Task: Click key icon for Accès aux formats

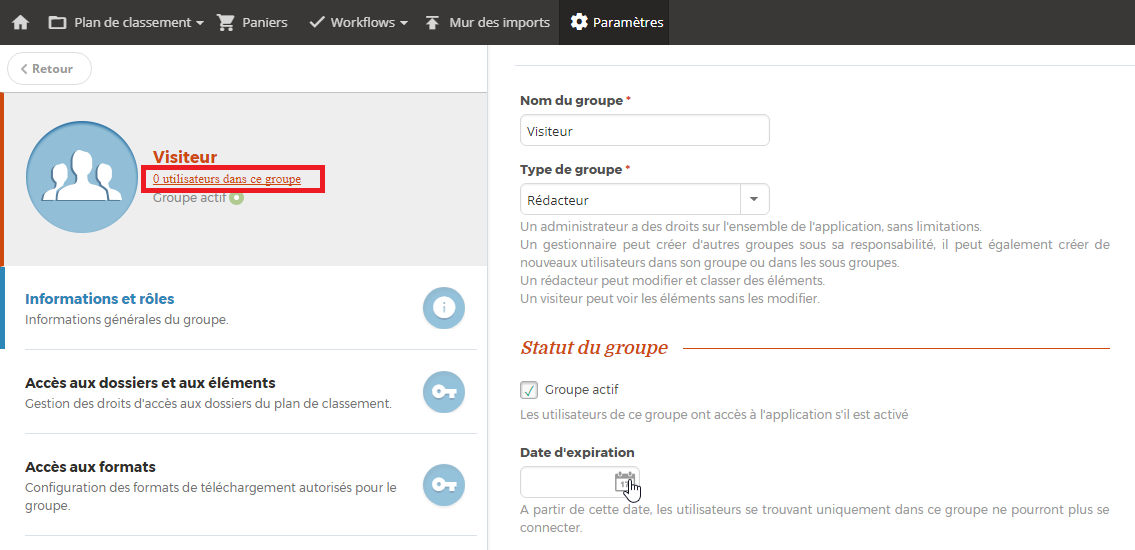Action: coord(444,485)
